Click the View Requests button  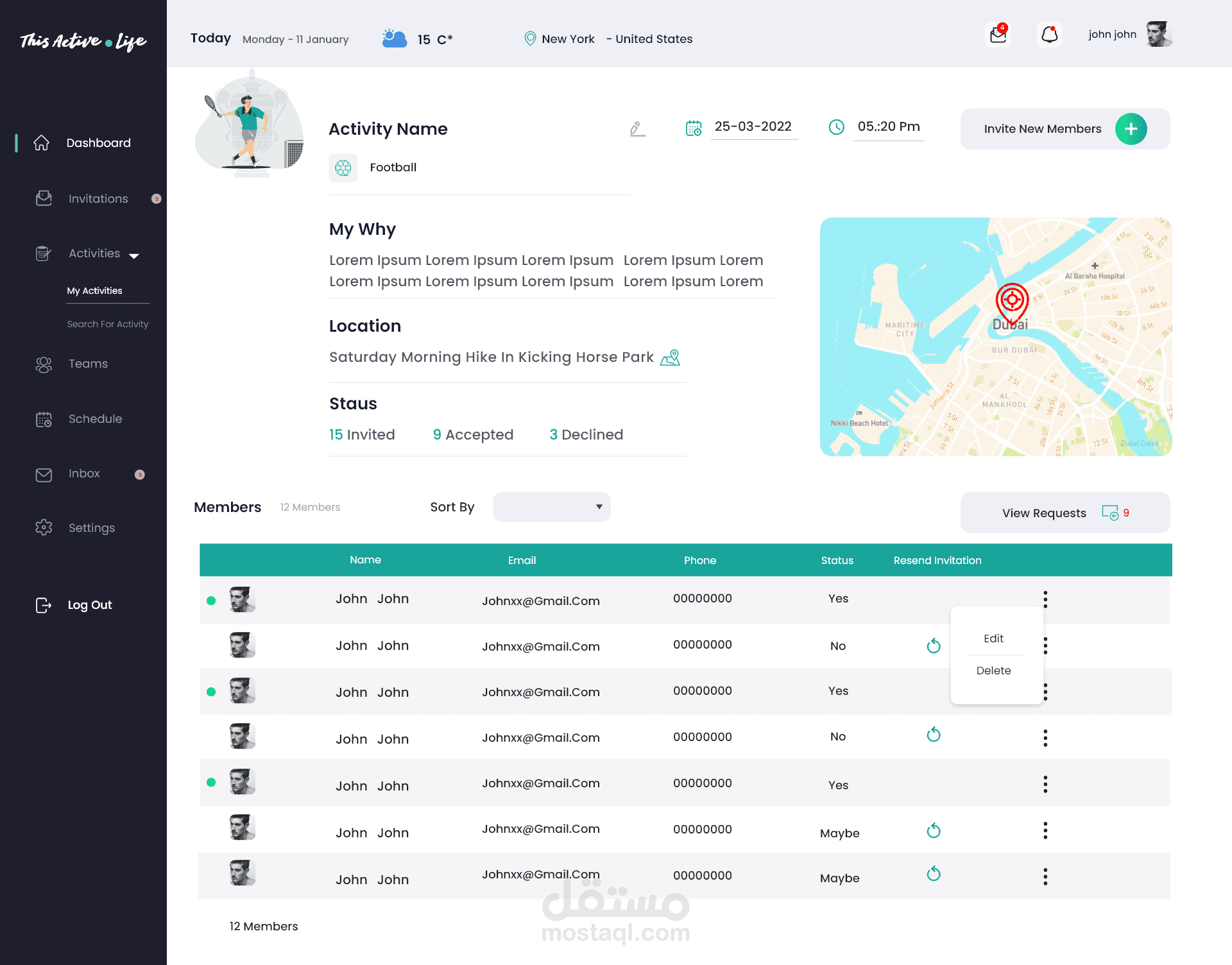(x=1065, y=513)
